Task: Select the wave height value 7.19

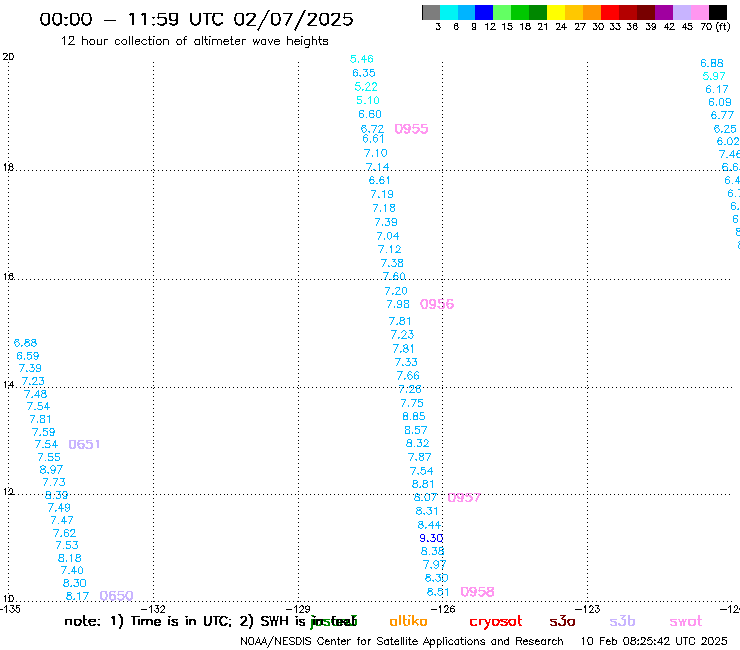Action: tap(382, 194)
